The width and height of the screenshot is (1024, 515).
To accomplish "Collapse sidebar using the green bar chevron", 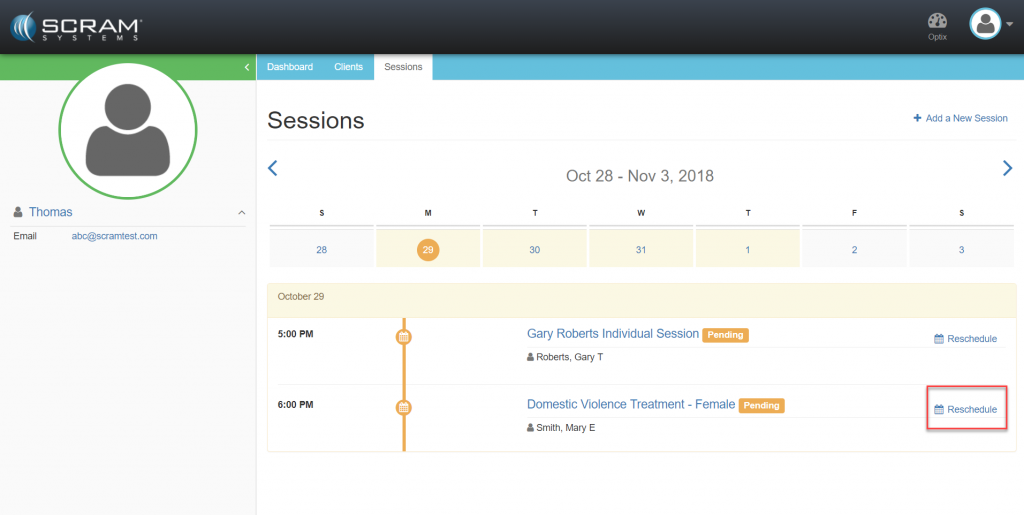I will point(247,67).
